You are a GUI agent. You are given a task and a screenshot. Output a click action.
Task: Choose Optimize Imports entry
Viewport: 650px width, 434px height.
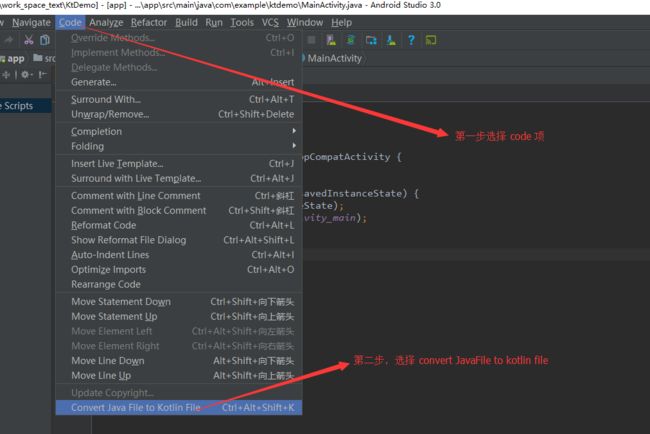tap(179, 270)
